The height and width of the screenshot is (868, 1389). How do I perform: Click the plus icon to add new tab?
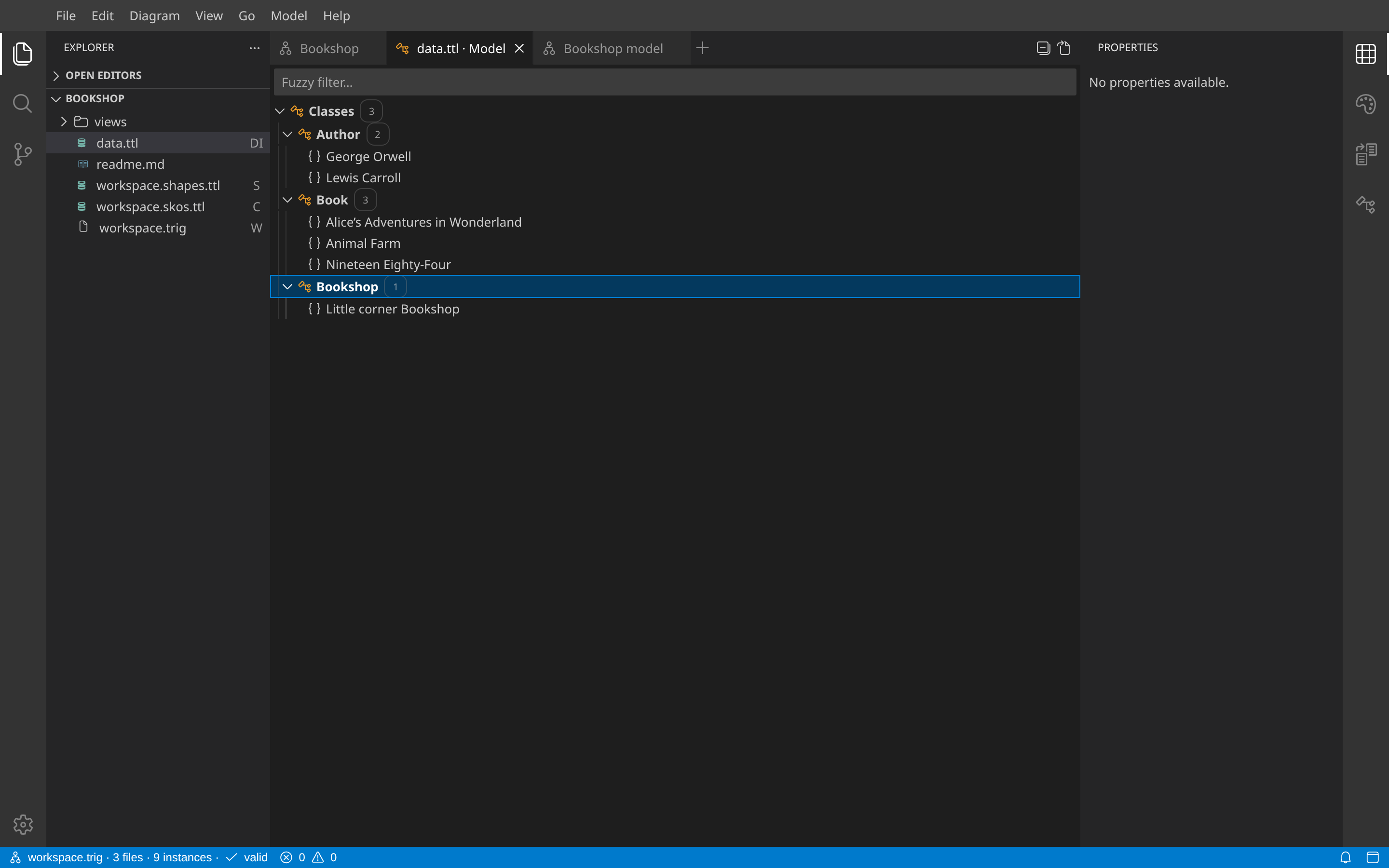[x=702, y=48]
